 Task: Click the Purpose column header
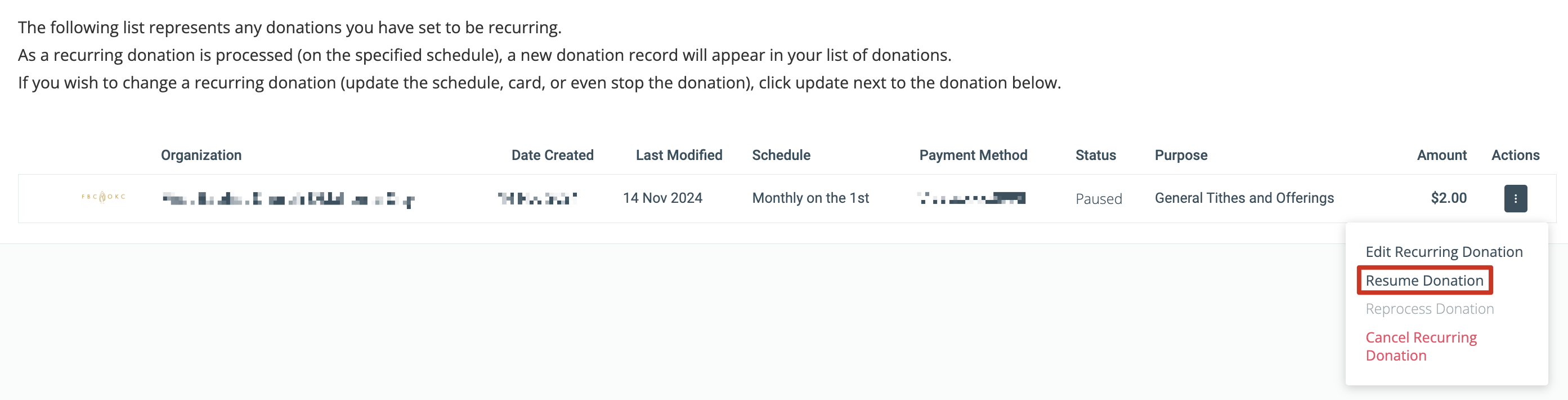tap(1181, 155)
